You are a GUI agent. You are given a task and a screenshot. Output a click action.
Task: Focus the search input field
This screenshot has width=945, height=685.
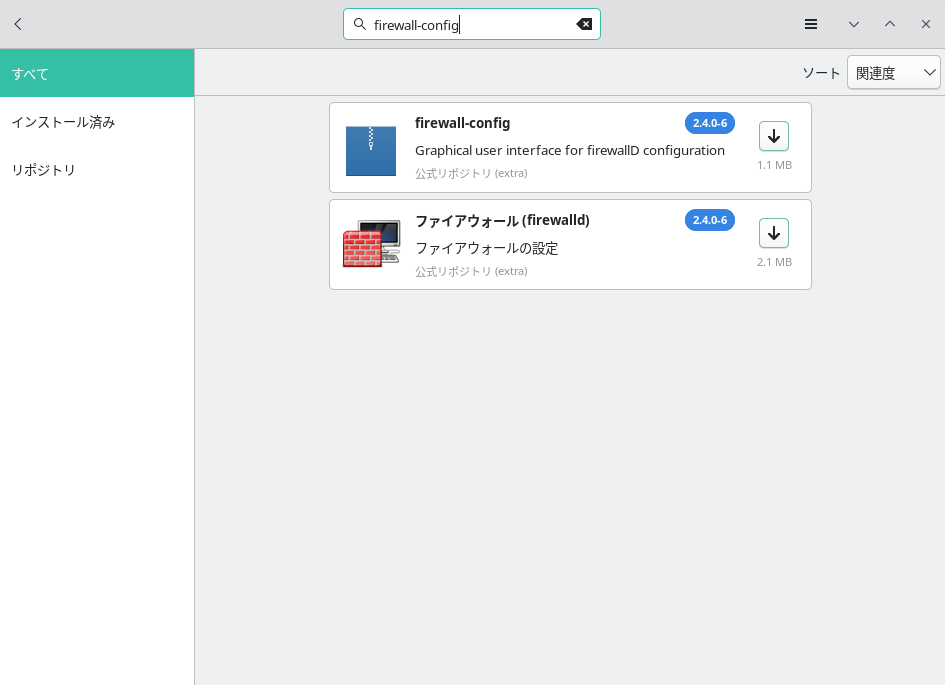[470, 24]
